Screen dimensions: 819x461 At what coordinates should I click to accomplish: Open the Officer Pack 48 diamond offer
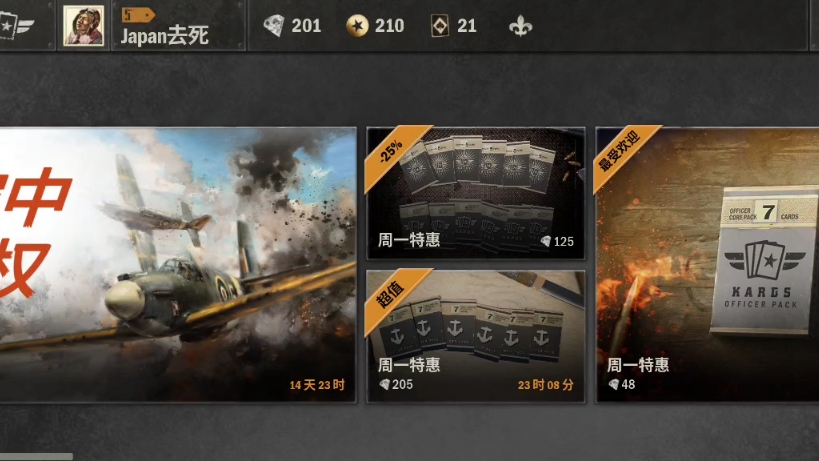707,265
